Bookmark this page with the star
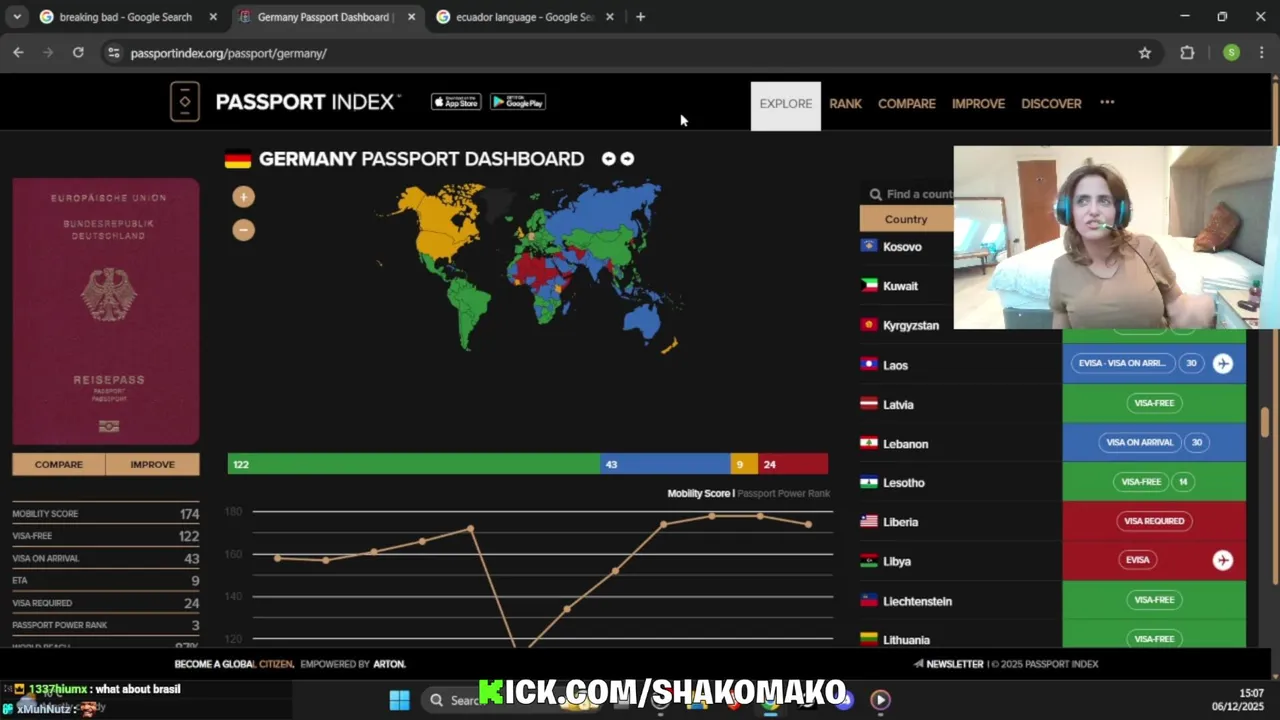 1145,53
